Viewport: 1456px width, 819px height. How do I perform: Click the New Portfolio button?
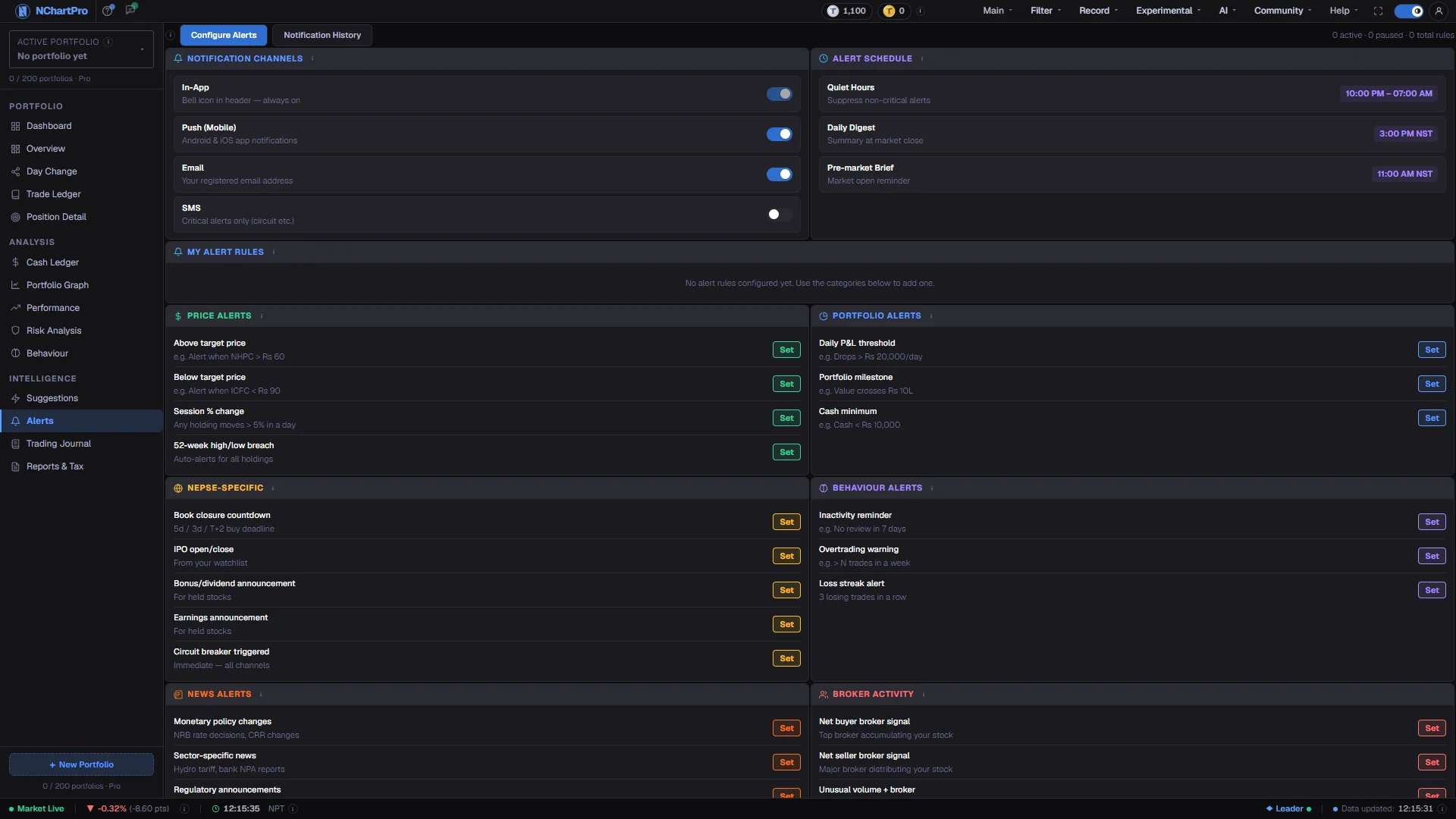[x=81, y=764]
